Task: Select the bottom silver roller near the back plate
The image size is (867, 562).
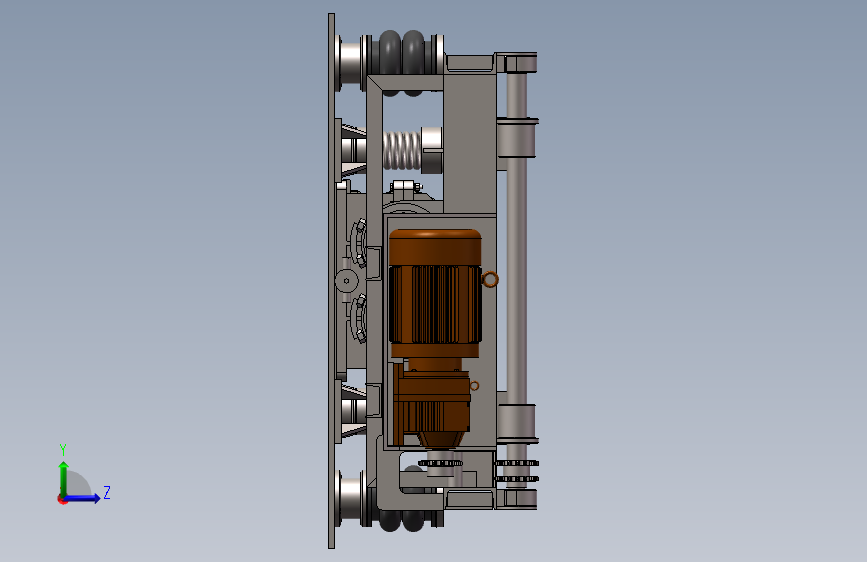Action: pos(349,497)
